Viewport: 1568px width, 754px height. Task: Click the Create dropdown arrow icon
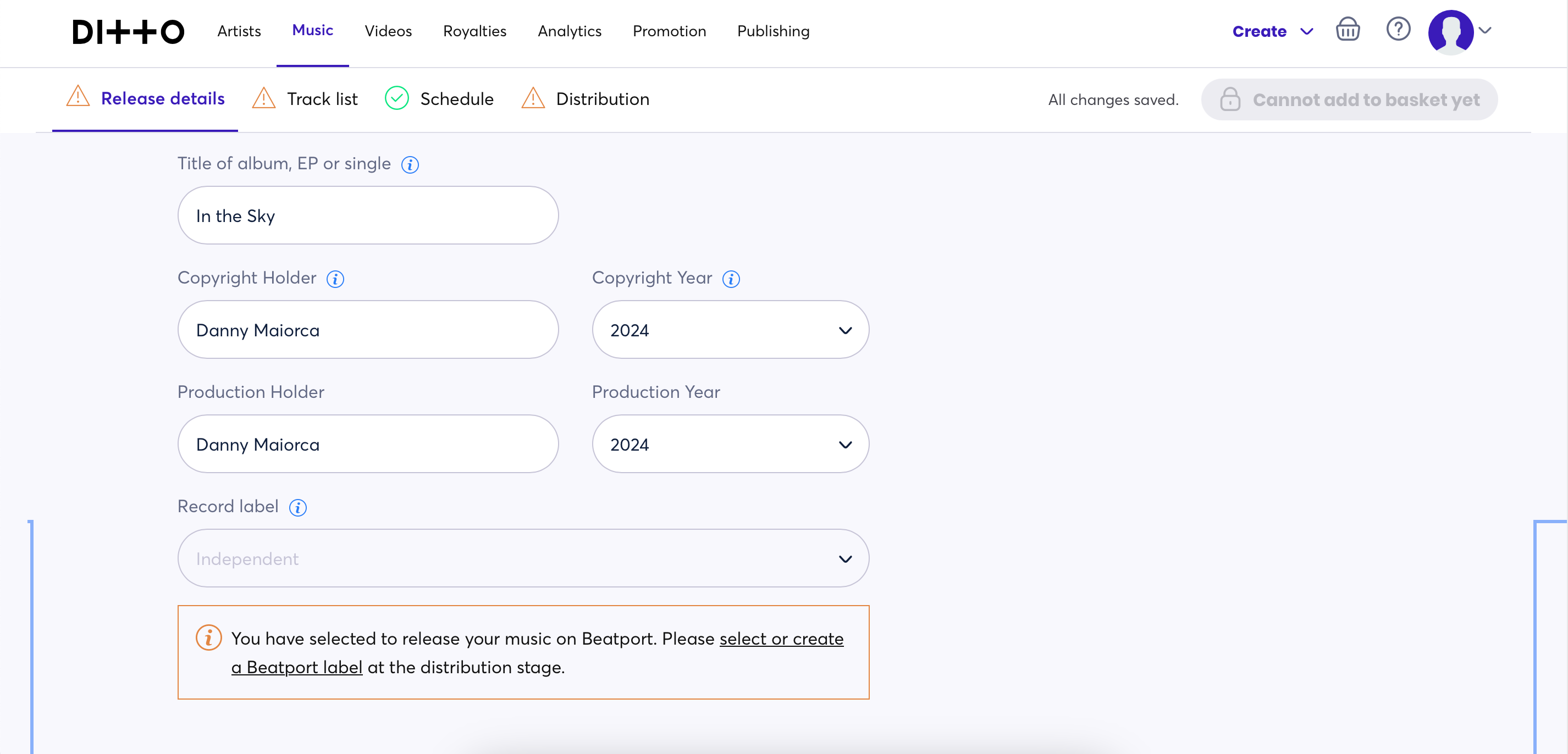point(1307,29)
